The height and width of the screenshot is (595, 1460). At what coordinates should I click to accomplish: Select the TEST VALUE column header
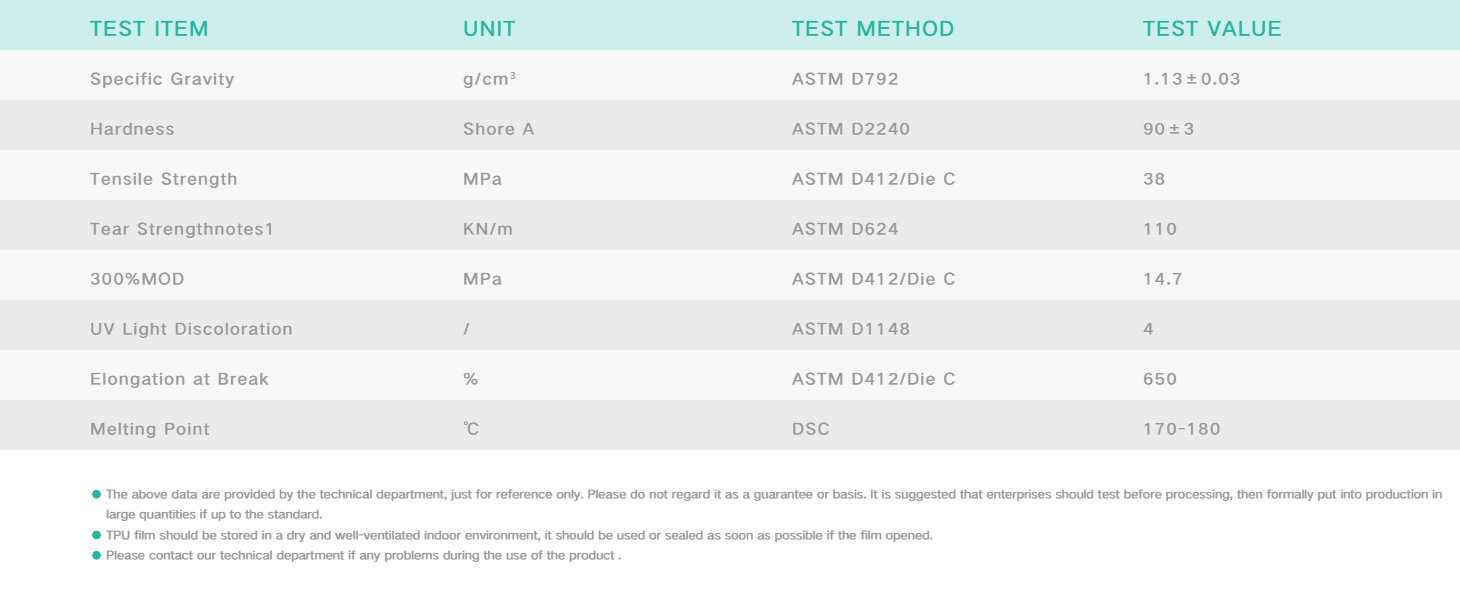tap(1211, 29)
